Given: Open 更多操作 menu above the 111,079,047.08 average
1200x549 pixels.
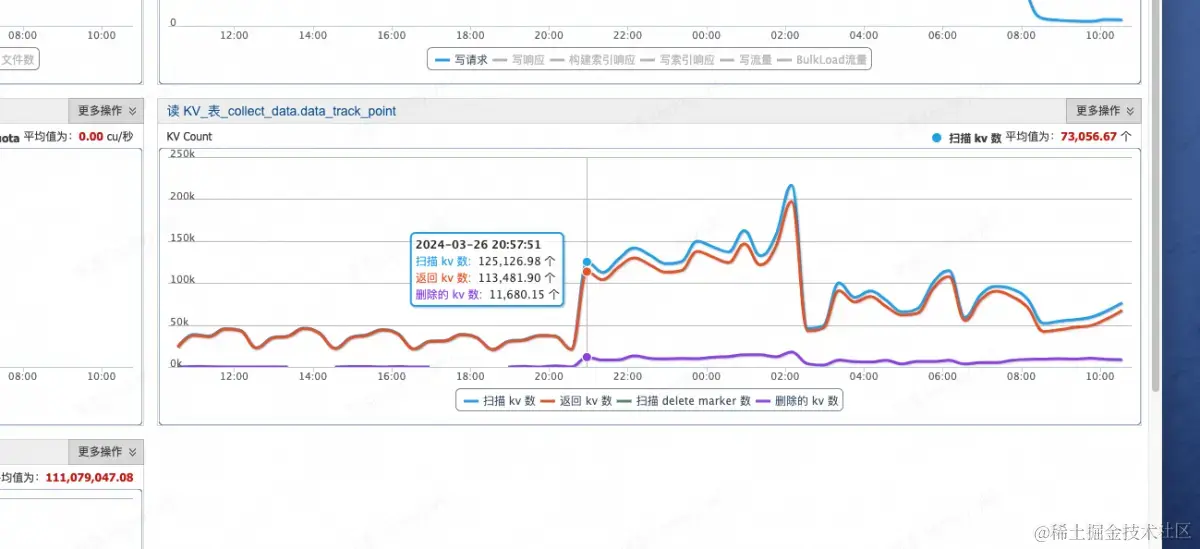Looking at the screenshot, I should pyautogui.click(x=106, y=452).
